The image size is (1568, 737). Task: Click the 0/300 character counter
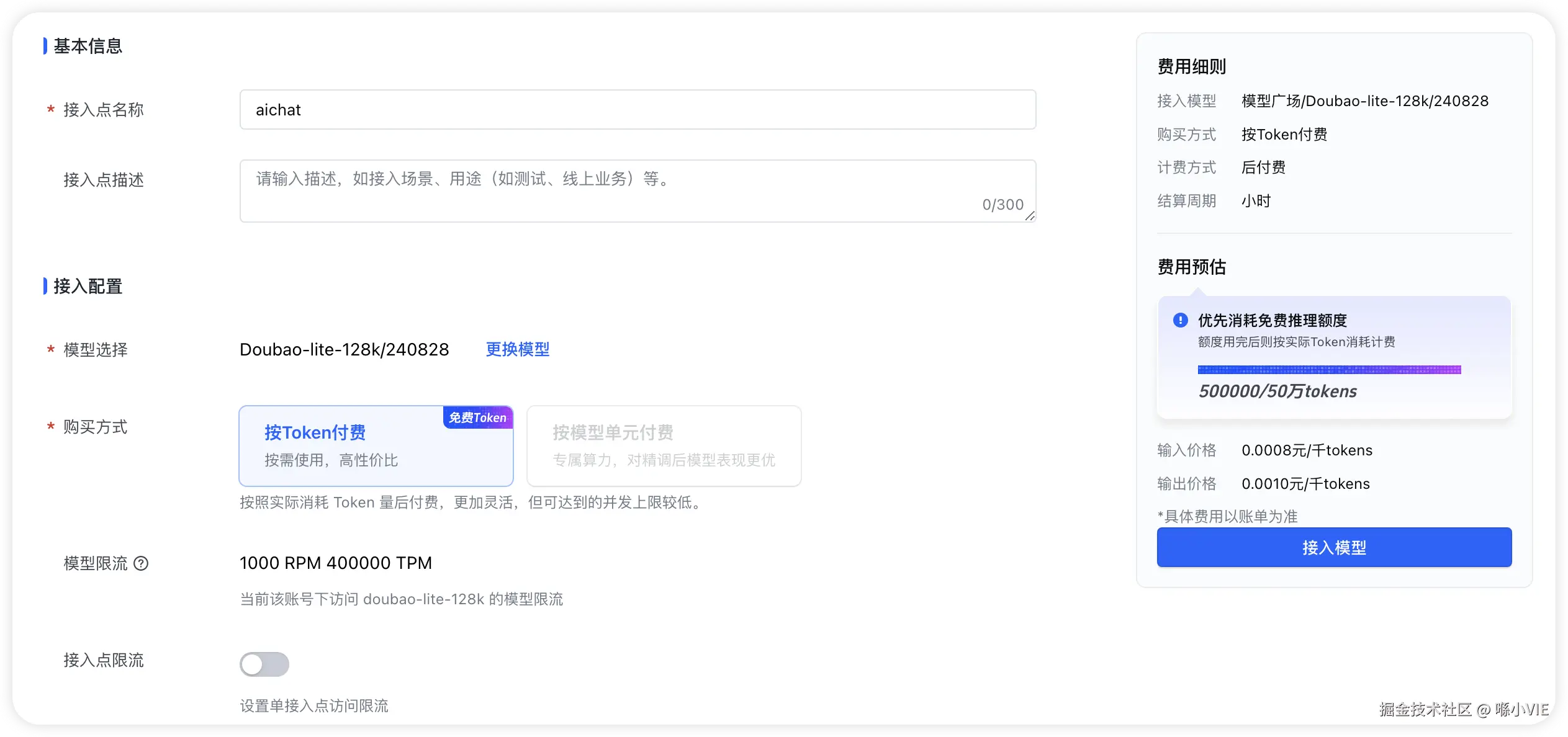[1003, 205]
